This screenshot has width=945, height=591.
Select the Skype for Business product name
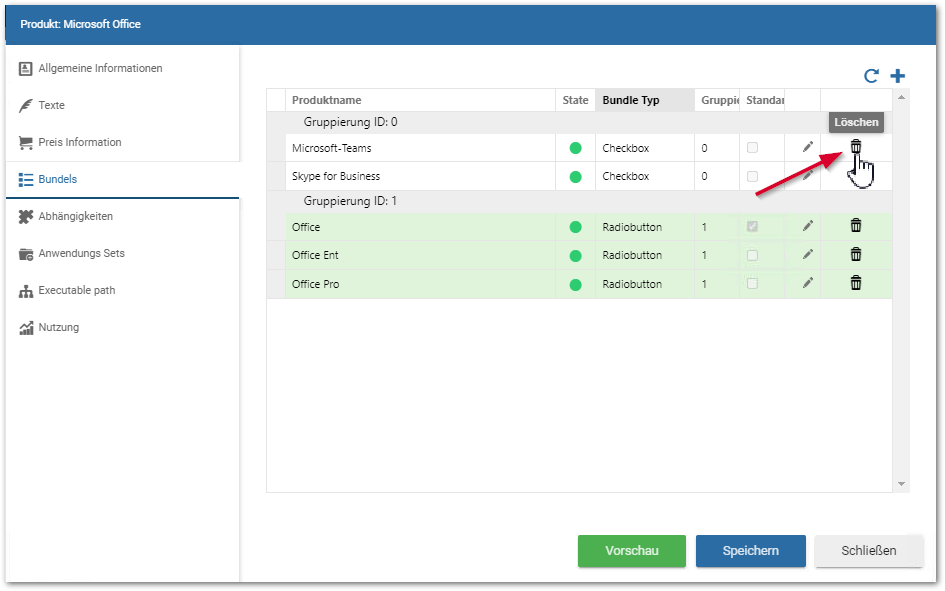tap(336, 177)
